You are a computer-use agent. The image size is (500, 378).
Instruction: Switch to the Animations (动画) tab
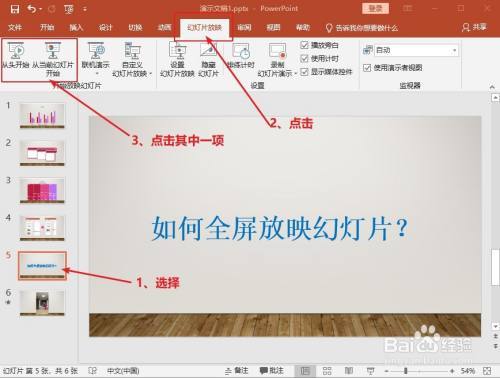(x=164, y=27)
